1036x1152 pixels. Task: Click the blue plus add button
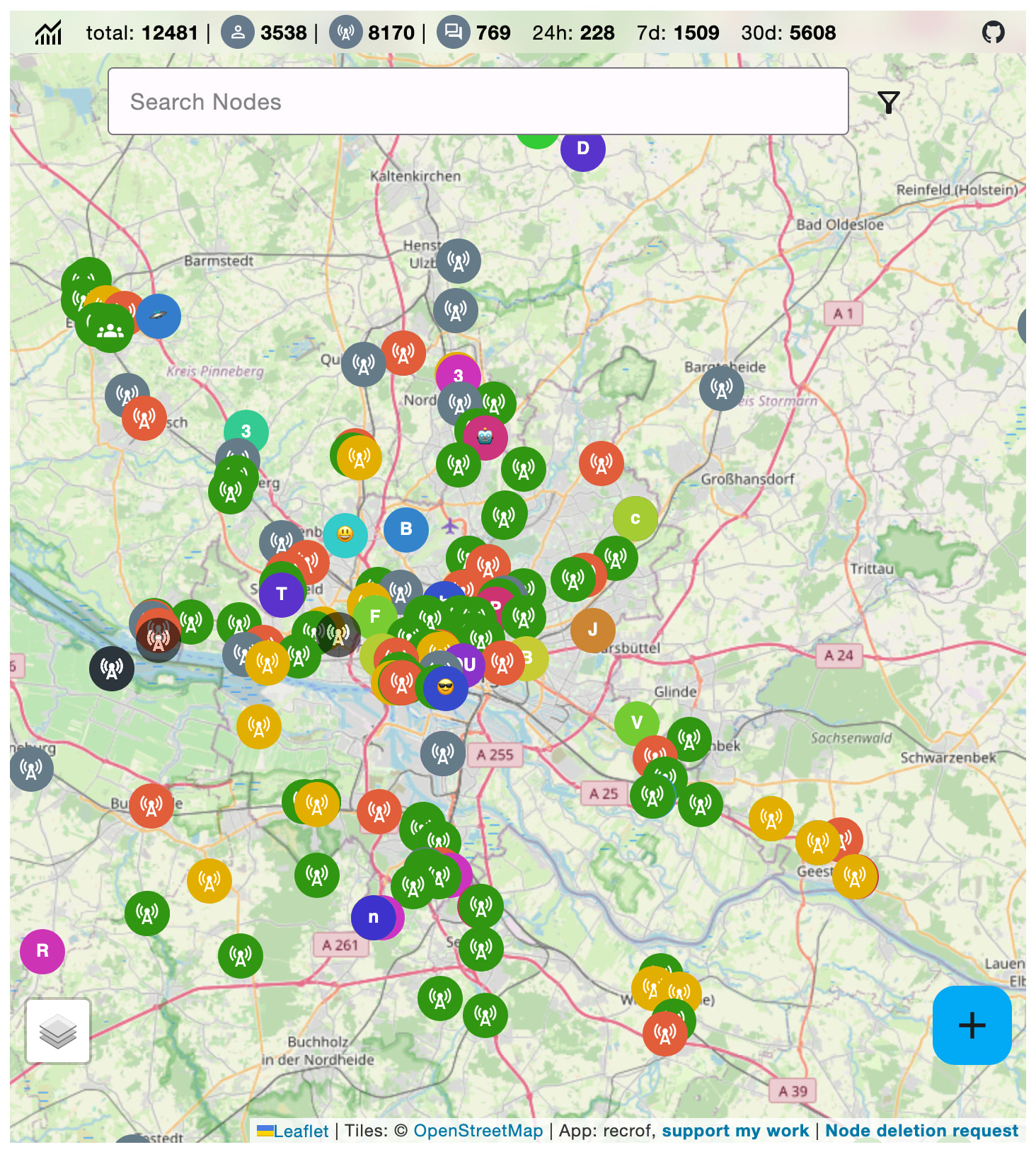(x=972, y=1025)
